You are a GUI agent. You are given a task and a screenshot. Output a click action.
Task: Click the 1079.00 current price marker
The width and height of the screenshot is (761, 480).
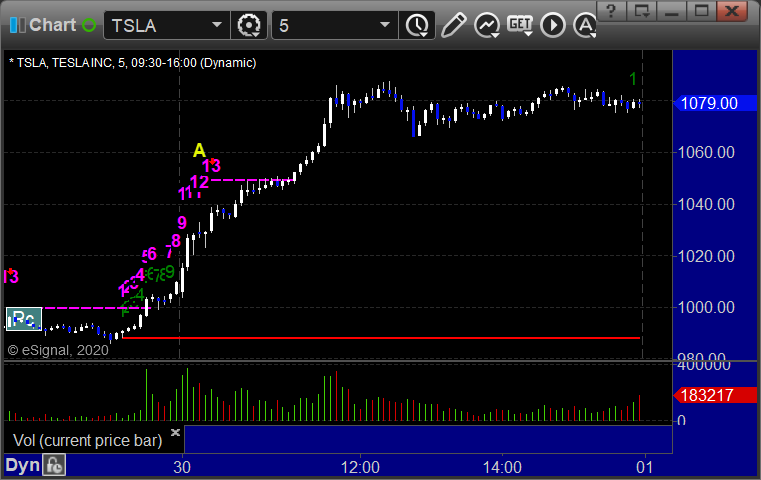[715, 103]
